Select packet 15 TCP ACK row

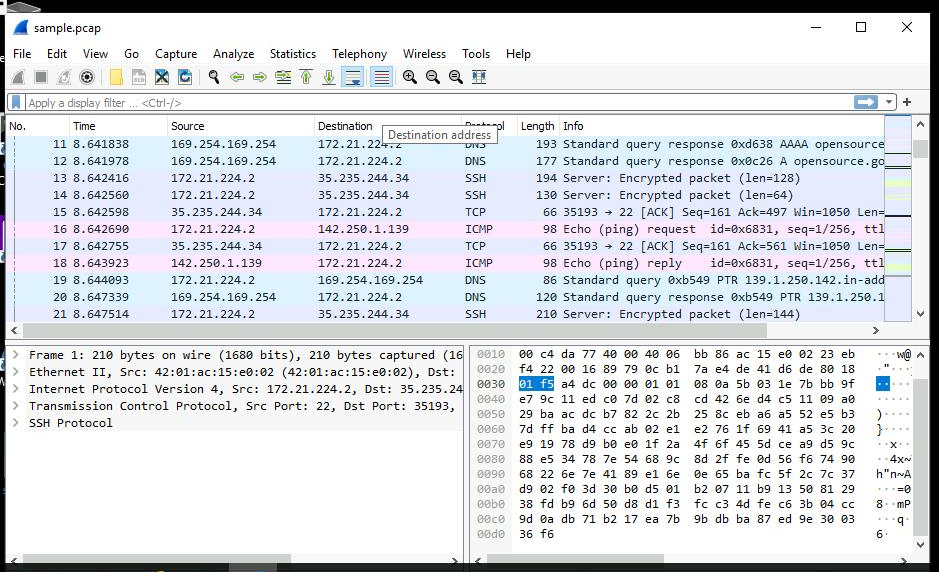tap(445, 212)
